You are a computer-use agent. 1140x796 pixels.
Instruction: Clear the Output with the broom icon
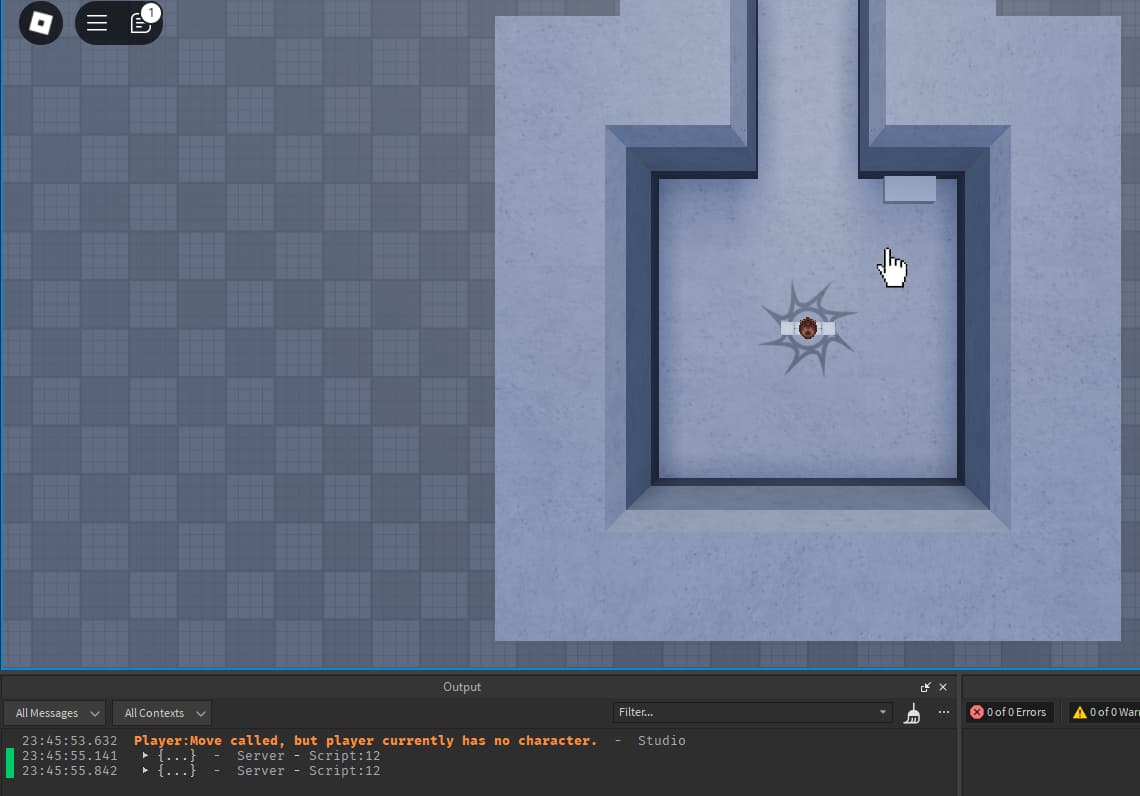[x=912, y=713]
